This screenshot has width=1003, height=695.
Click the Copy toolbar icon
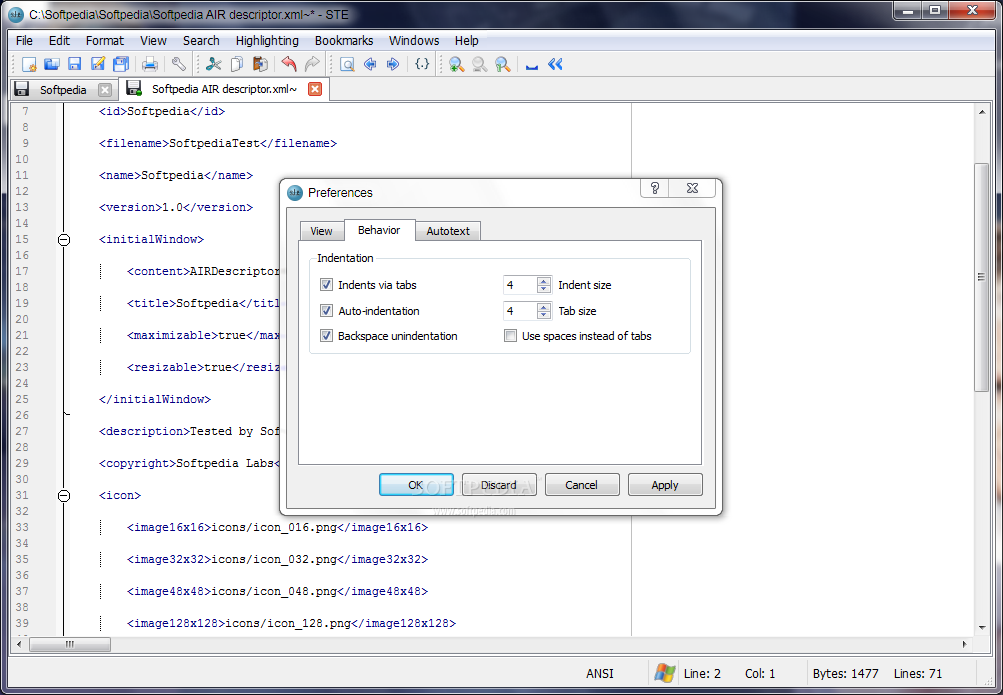(237, 64)
